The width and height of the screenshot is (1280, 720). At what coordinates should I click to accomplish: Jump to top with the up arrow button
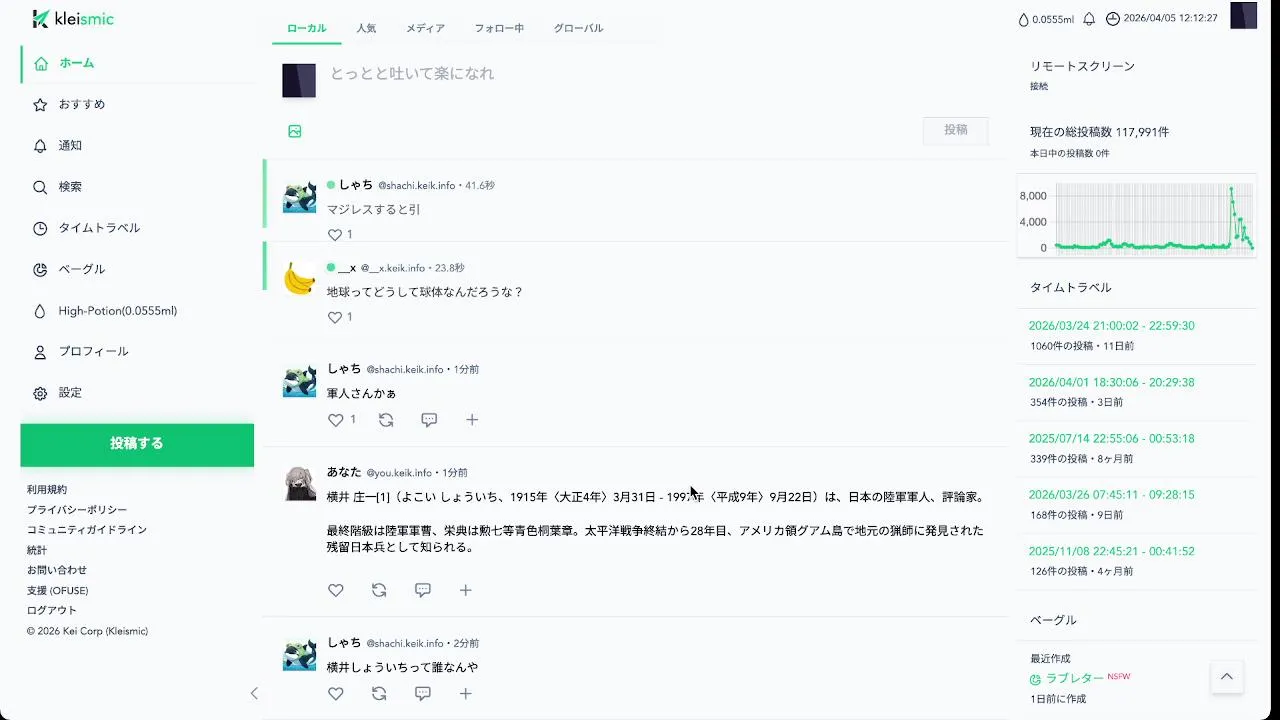(x=1227, y=677)
